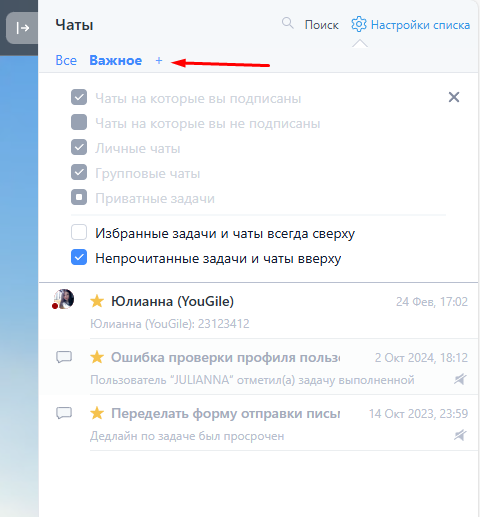Collapse the sidebar with the arrow icon
This screenshot has width=480, height=517.
pos(22,28)
